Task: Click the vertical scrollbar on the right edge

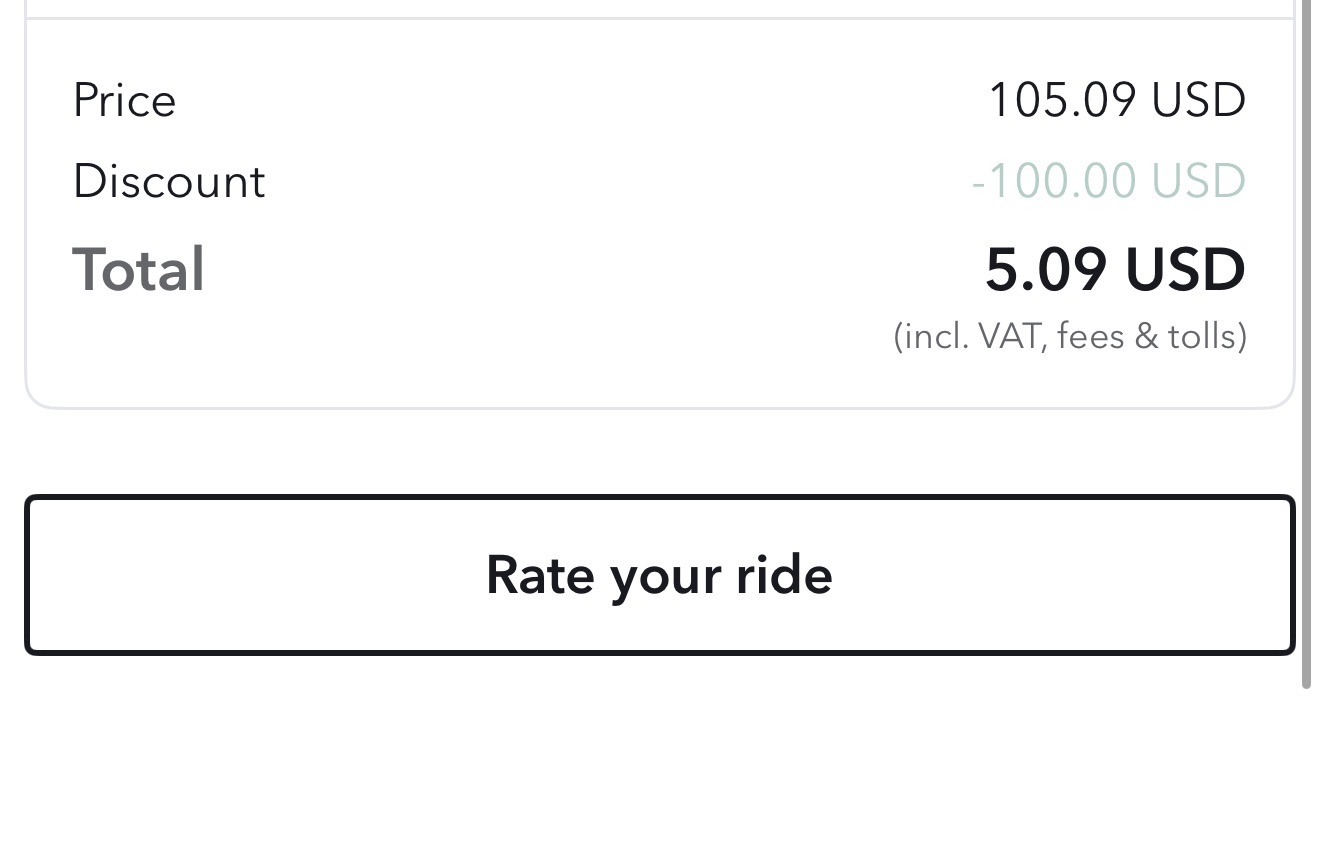Action: click(1306, 340)
